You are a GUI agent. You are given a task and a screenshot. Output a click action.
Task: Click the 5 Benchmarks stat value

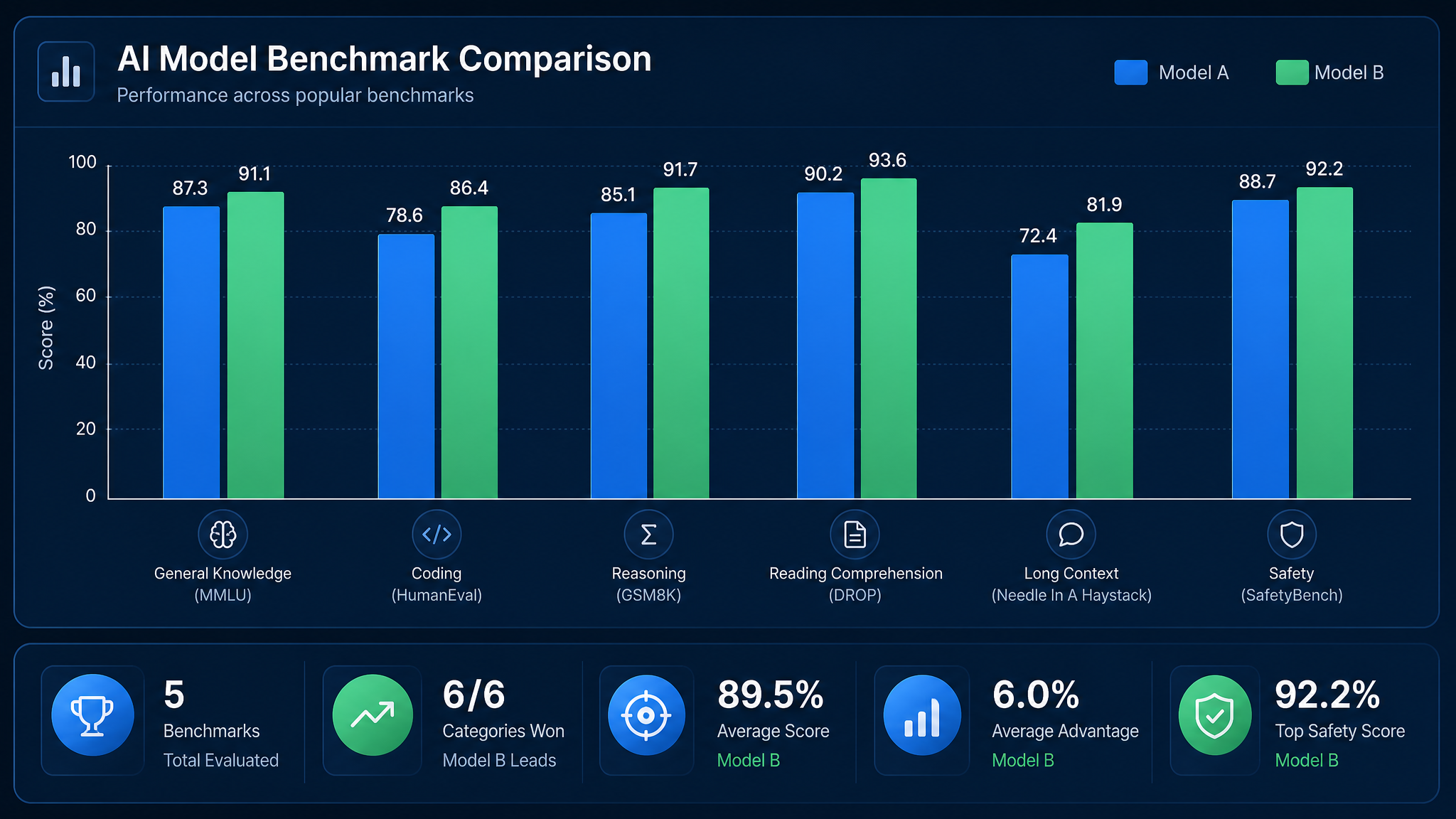174,695
